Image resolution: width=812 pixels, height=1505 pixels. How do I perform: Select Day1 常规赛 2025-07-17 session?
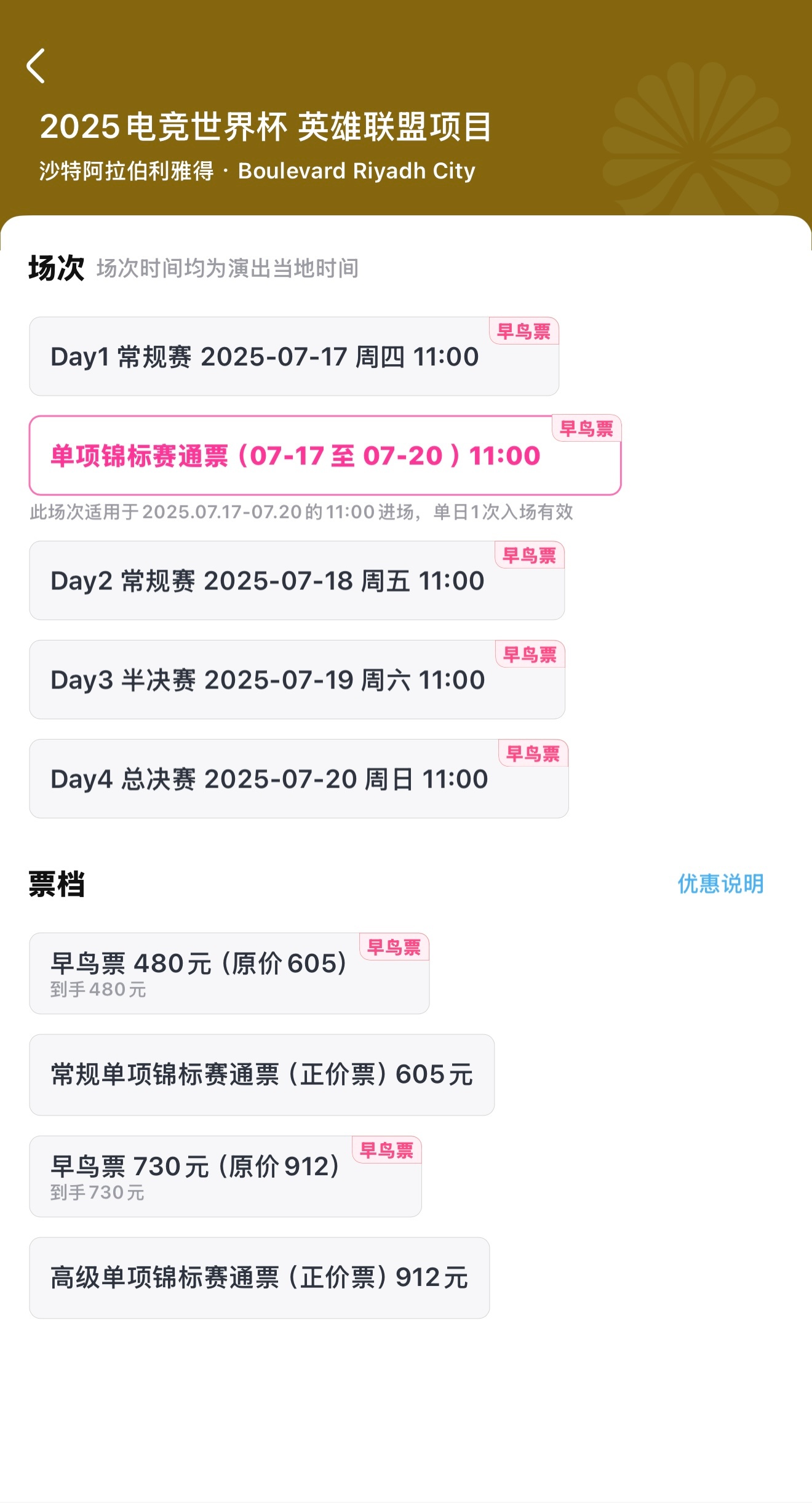coord(294,356)
